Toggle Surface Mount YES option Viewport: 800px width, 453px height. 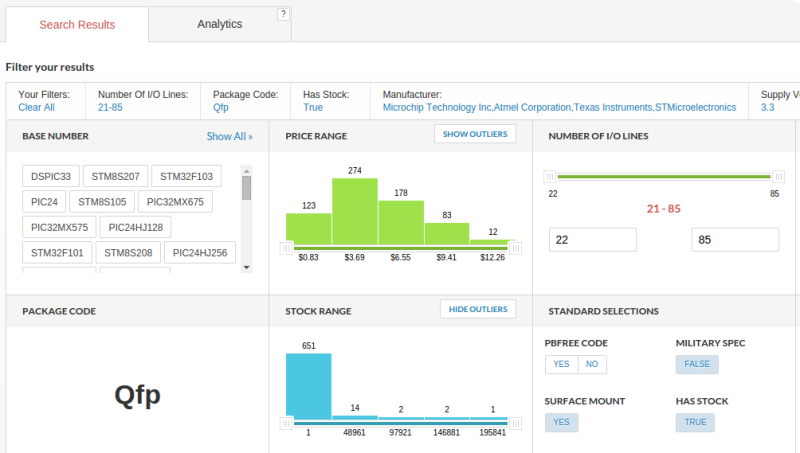561,422
